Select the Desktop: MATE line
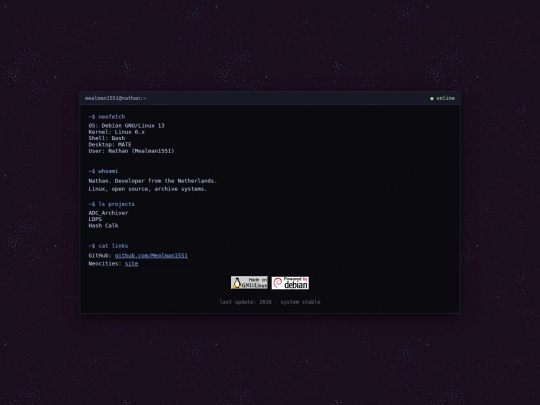Screen dimensions: 540x405 pos(110,144)
